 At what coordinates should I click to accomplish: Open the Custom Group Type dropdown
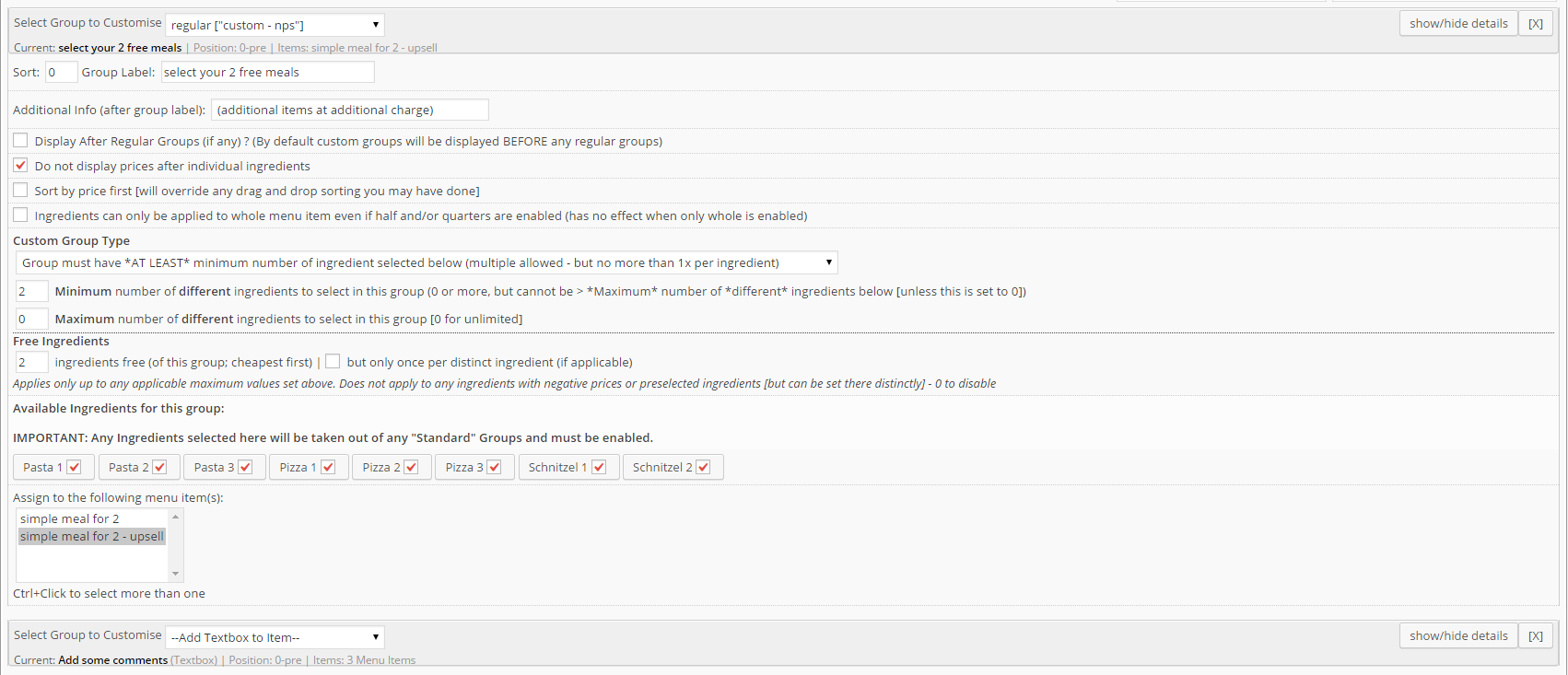(x=427, y=262)
